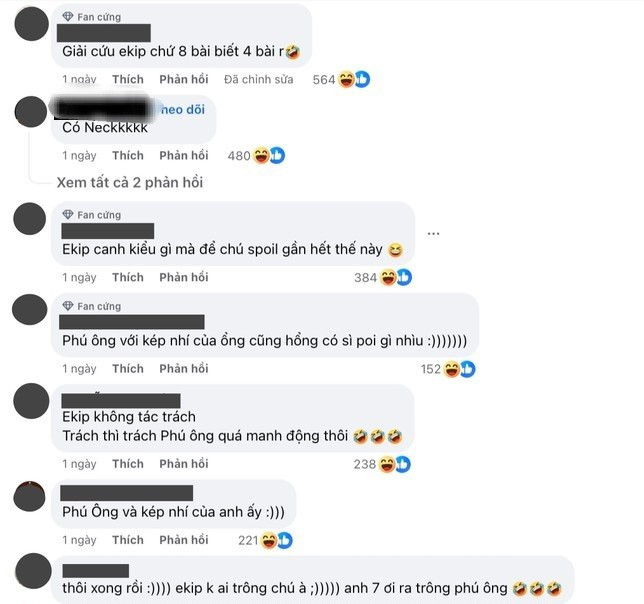The height and width of the screenshot is (604, 644).
Task: Click reaction icons beside the 480 count
Action: [269, 156]
